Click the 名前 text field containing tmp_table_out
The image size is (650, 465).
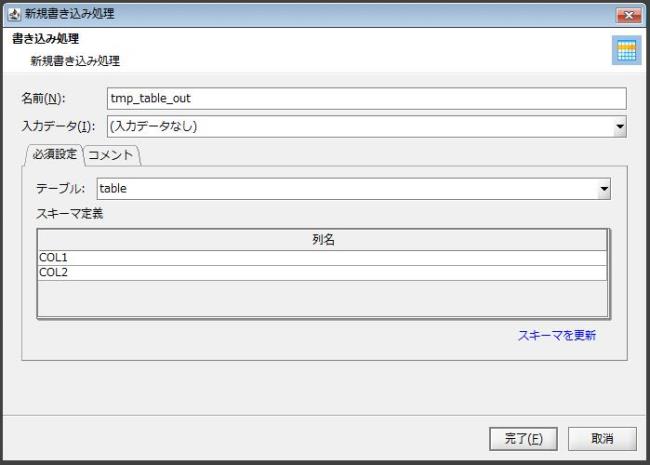pos(365,98)
